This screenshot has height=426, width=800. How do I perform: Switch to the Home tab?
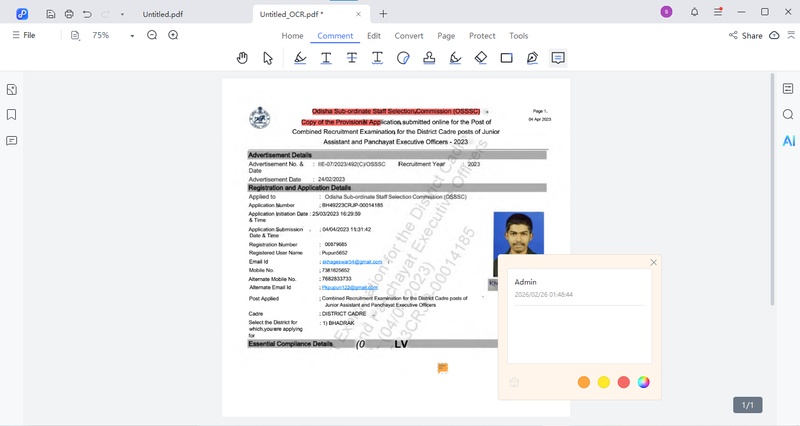click(x=292, y=36)
